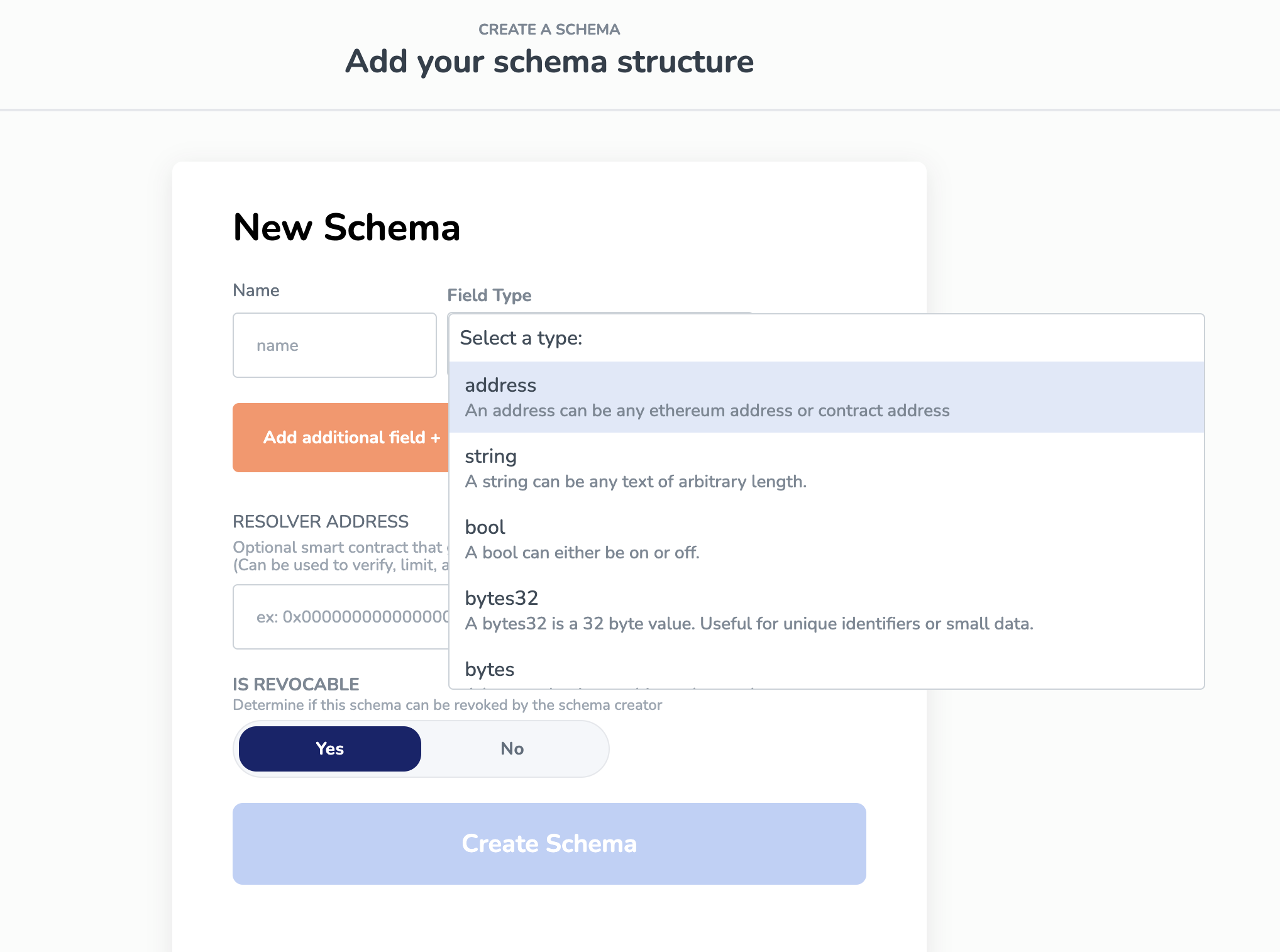Screen dimensions: 1280x952
Task: Focus the schema name input
Action: click(334, 345)
